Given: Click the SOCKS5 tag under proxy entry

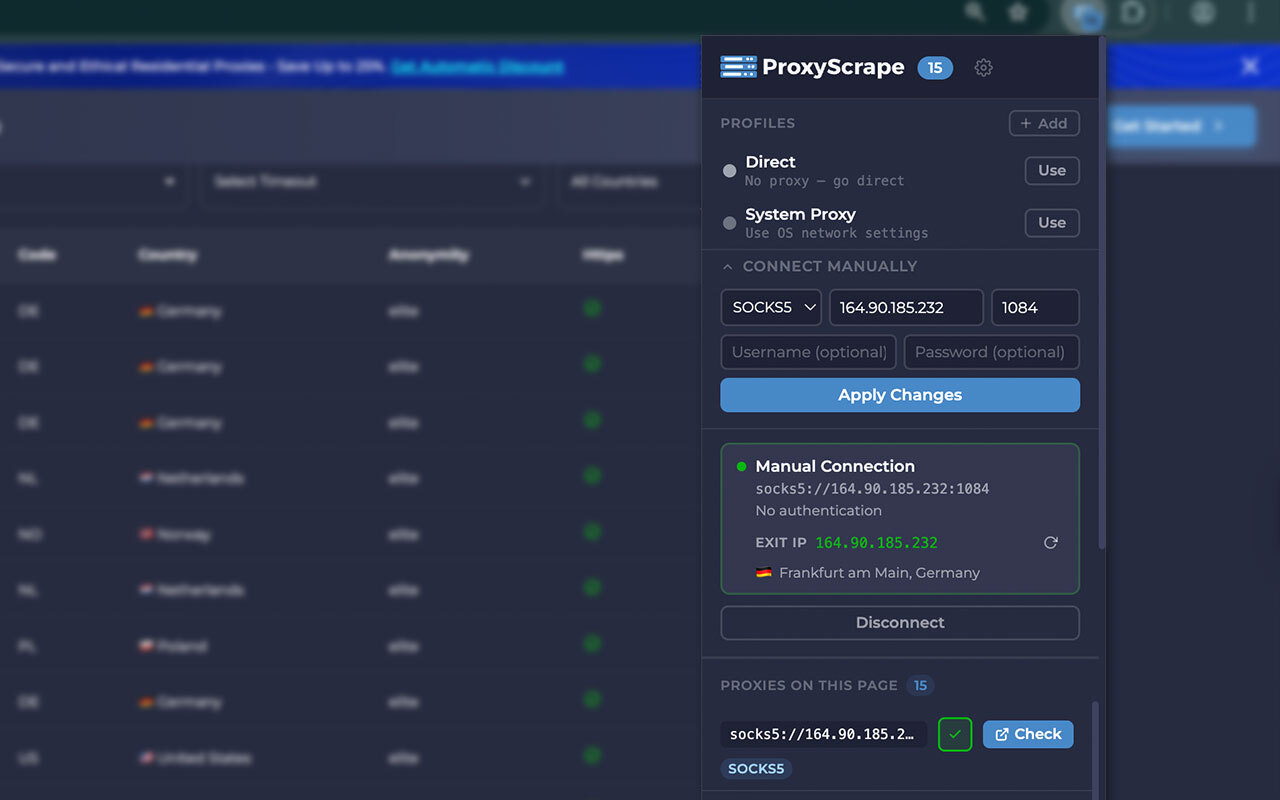Looking at the screenshot, I should (x=756, y=769).
